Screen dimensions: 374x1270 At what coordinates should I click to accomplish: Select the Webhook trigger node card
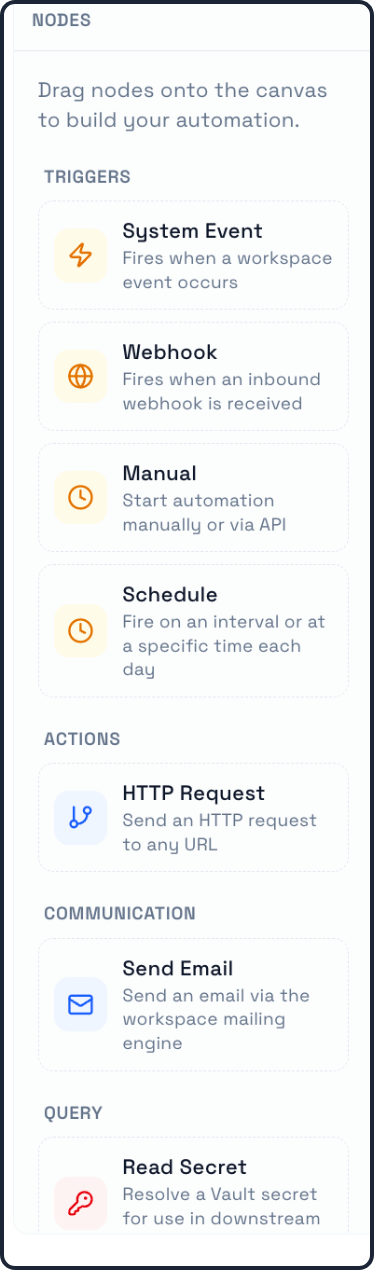[x=193, y=376]
